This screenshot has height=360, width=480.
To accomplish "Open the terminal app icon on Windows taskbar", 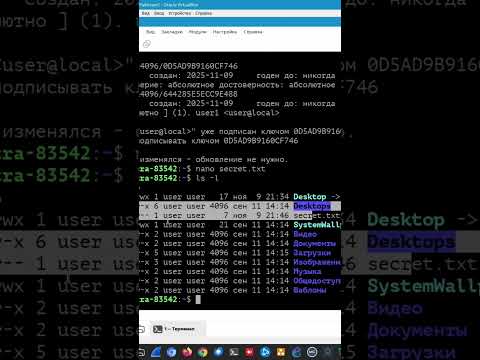I will [x=234, y=352].
